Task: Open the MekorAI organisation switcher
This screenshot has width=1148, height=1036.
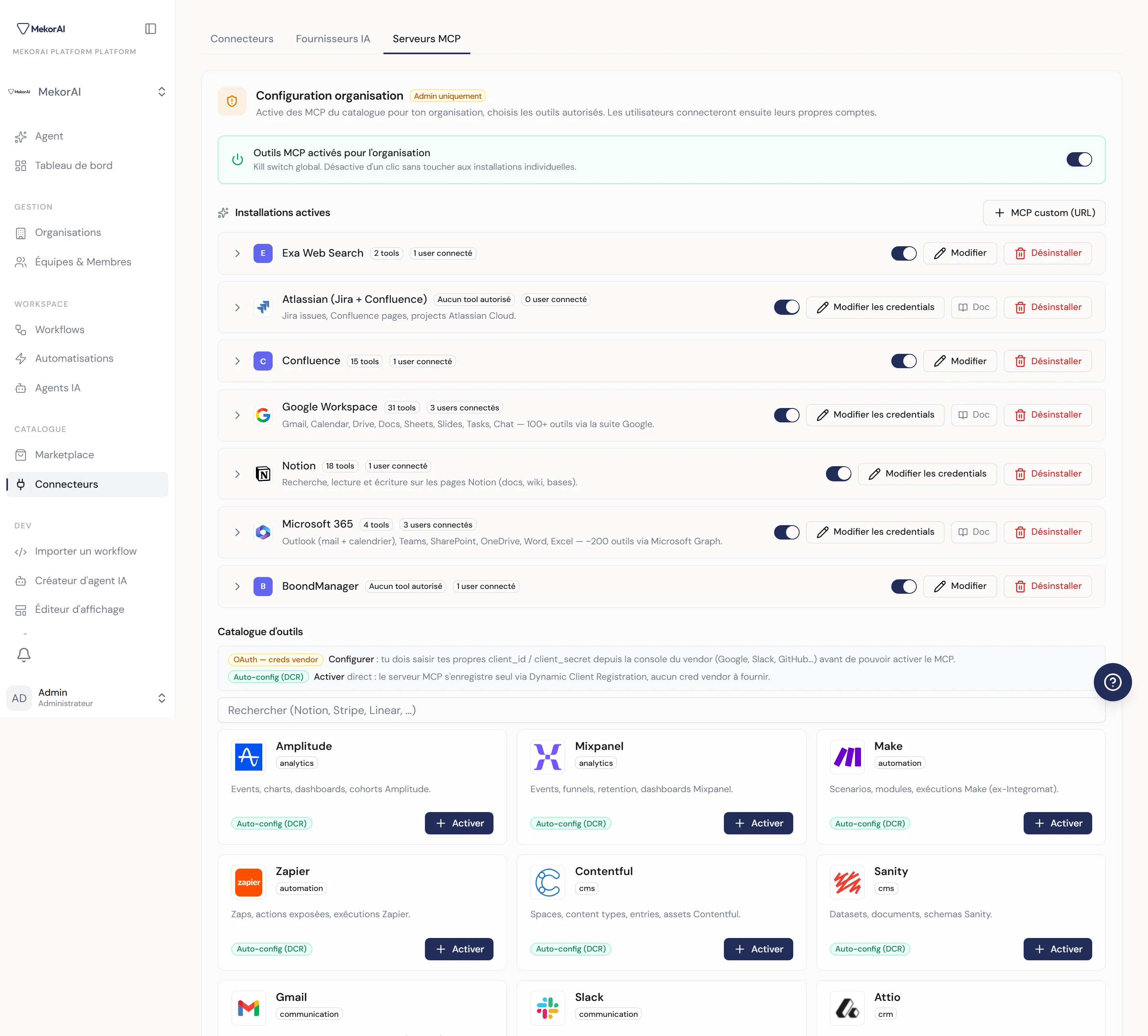Action: click(x=87, y=92)
